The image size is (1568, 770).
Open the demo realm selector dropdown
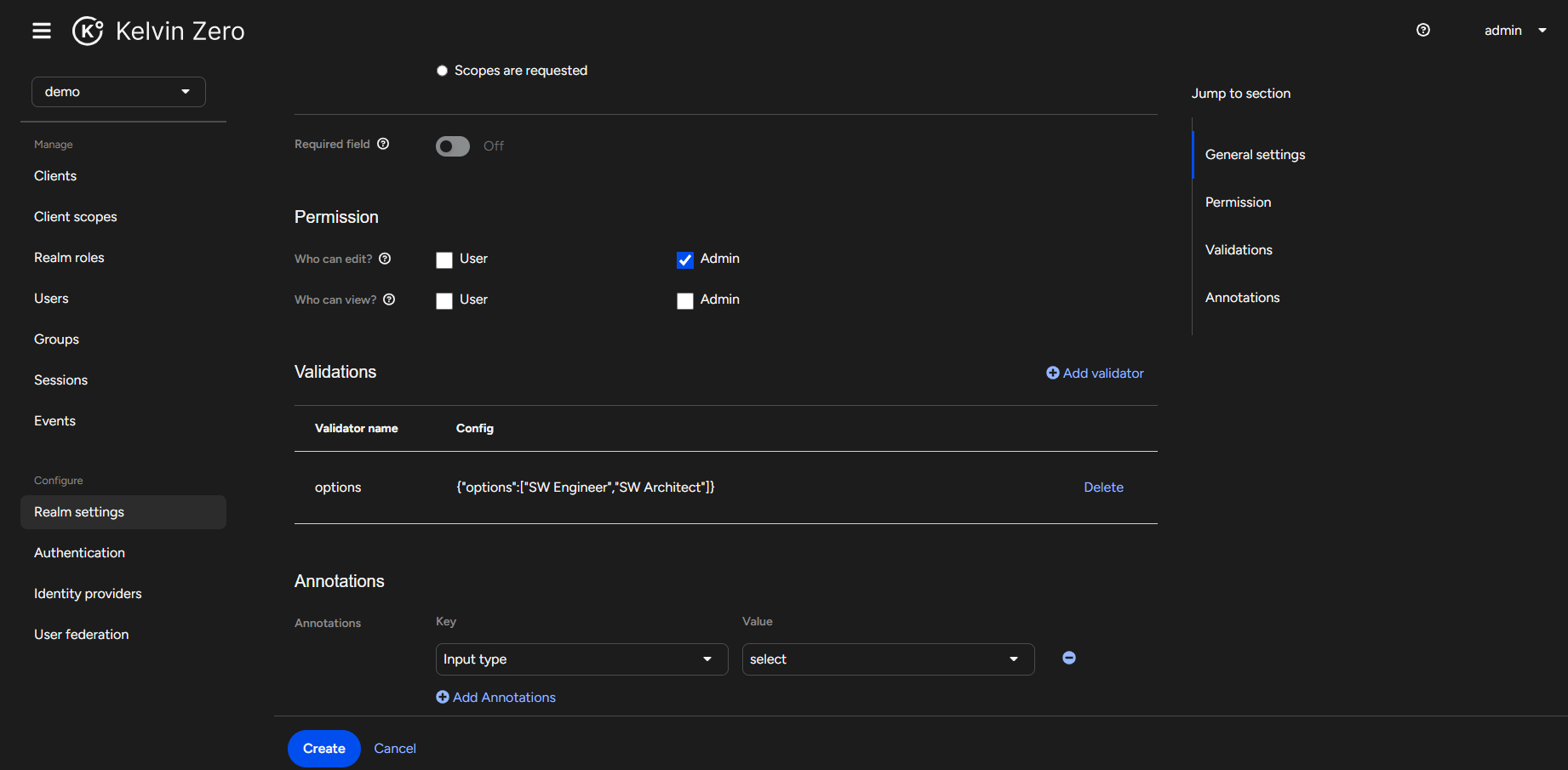click(118, 91)
